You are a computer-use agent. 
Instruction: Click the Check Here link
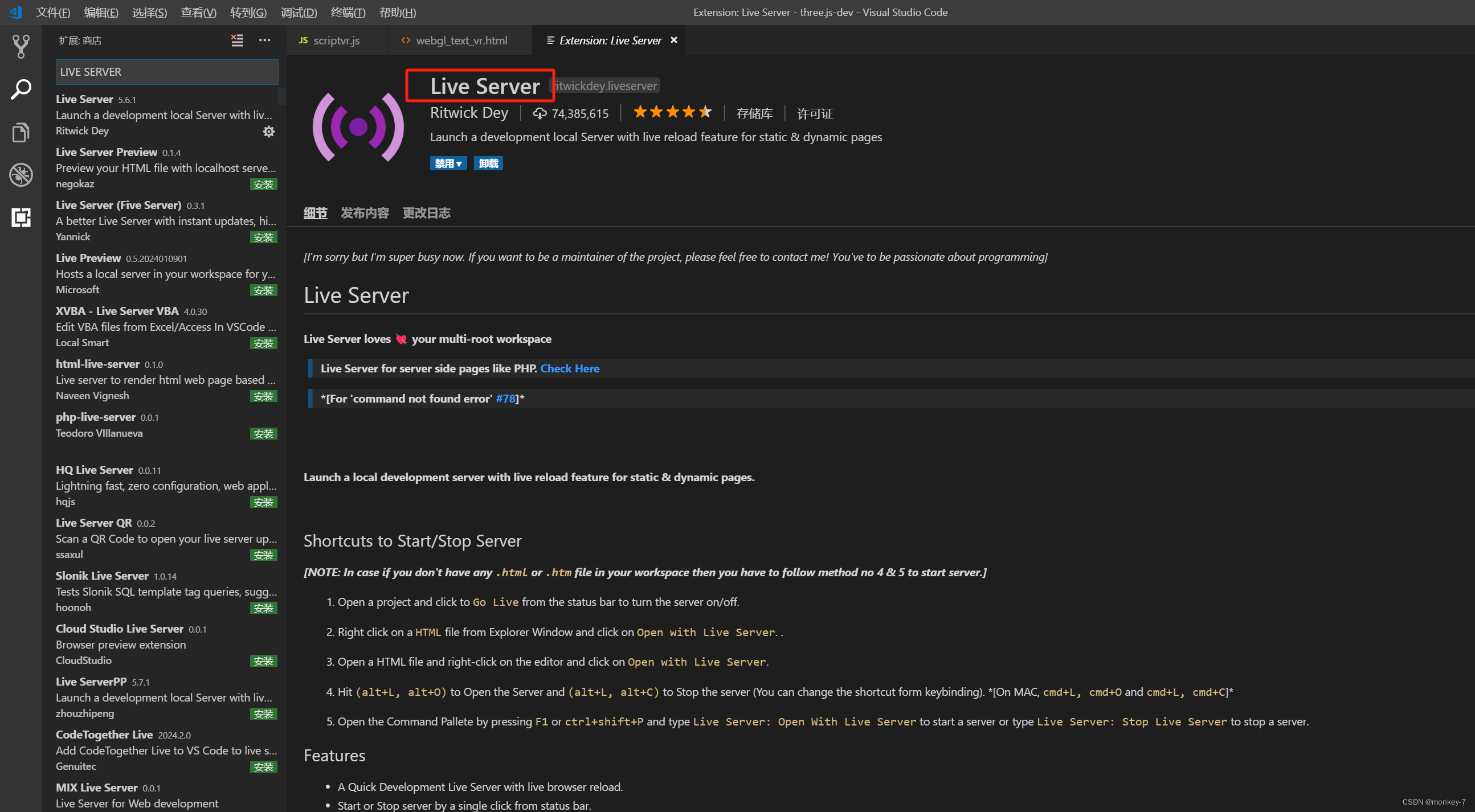tap(569, 368)
